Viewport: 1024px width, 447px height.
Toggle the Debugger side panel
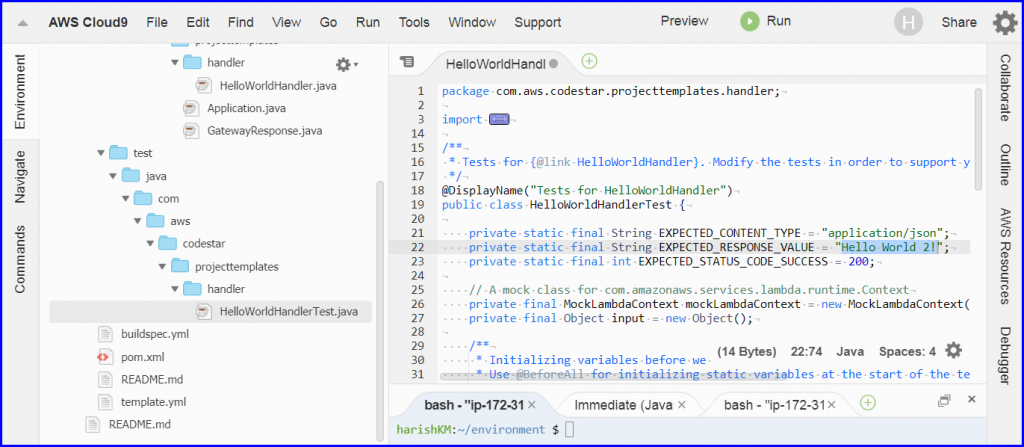(x=1005, y=355)
